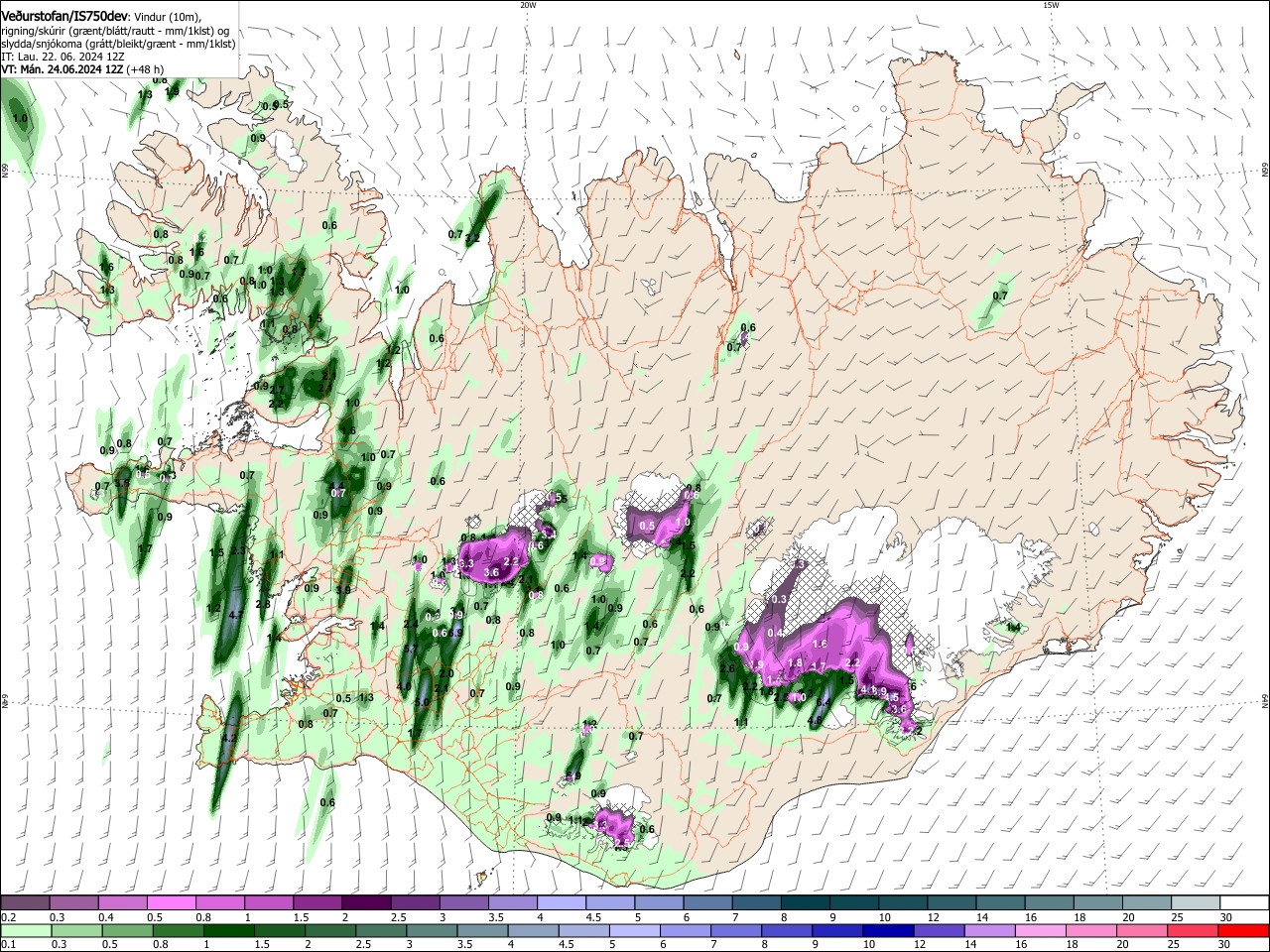Pick the light purple rain-scale swatch 14–16
Viewport: 1270px width, 952px height.
click(989, 930)
